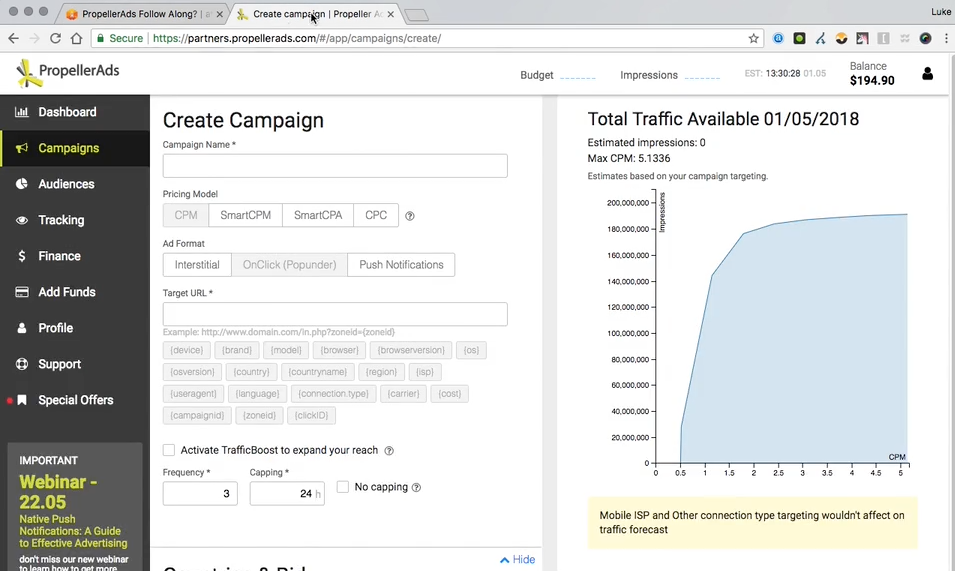Click into the Frequency field
Screen dimensions: 955x571
(200, 493)
